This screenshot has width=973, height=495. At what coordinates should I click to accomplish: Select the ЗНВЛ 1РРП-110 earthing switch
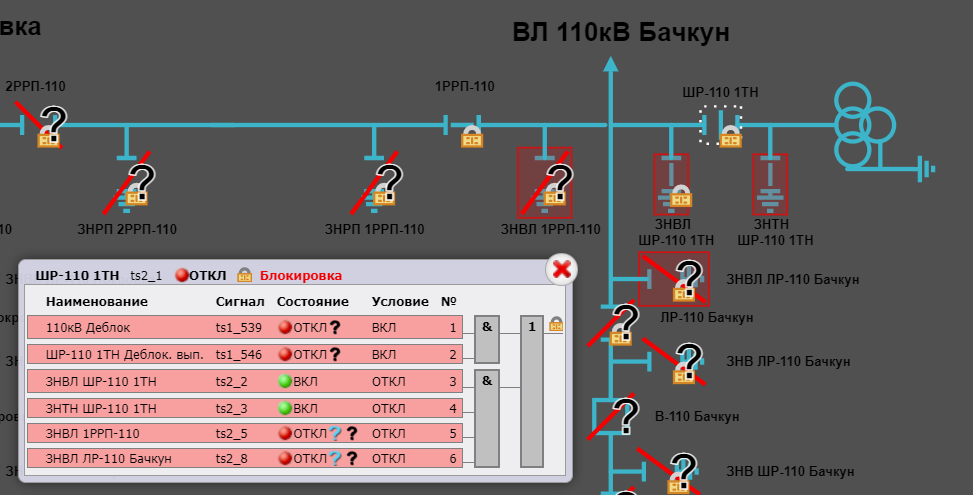(545, 183)
